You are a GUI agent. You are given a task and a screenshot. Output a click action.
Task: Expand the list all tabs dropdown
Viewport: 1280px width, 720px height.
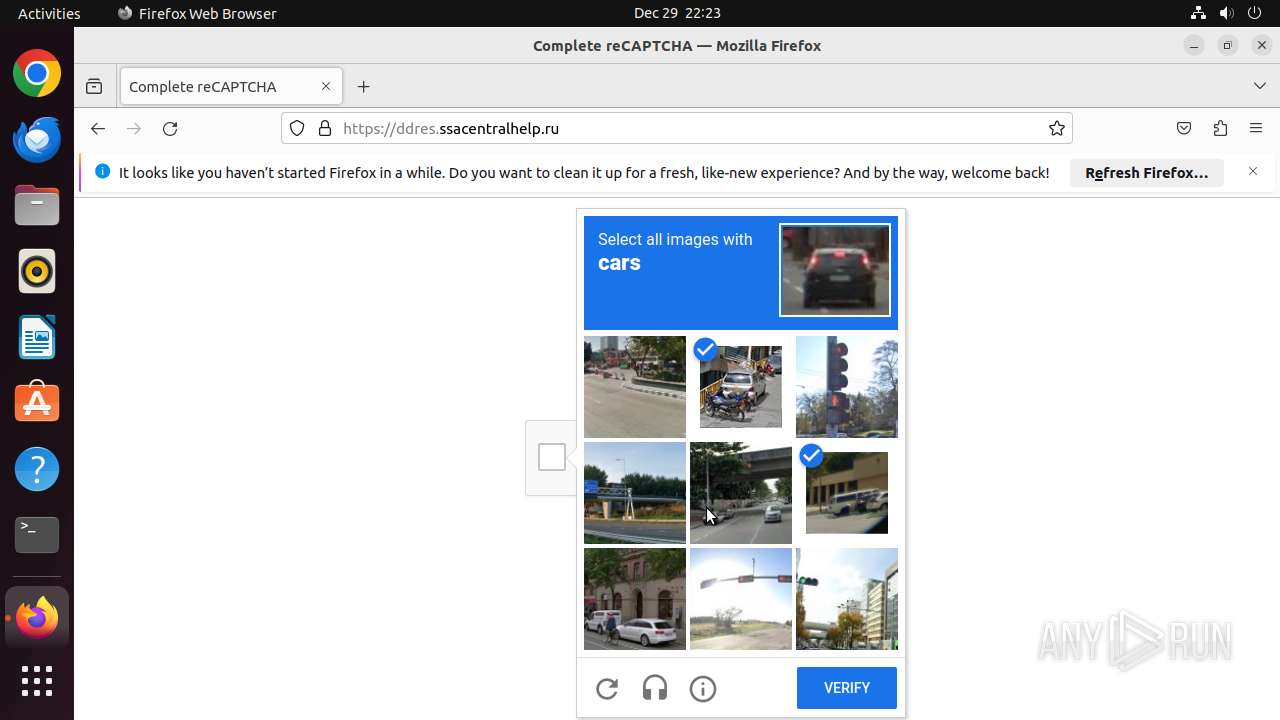(1260, 87)
